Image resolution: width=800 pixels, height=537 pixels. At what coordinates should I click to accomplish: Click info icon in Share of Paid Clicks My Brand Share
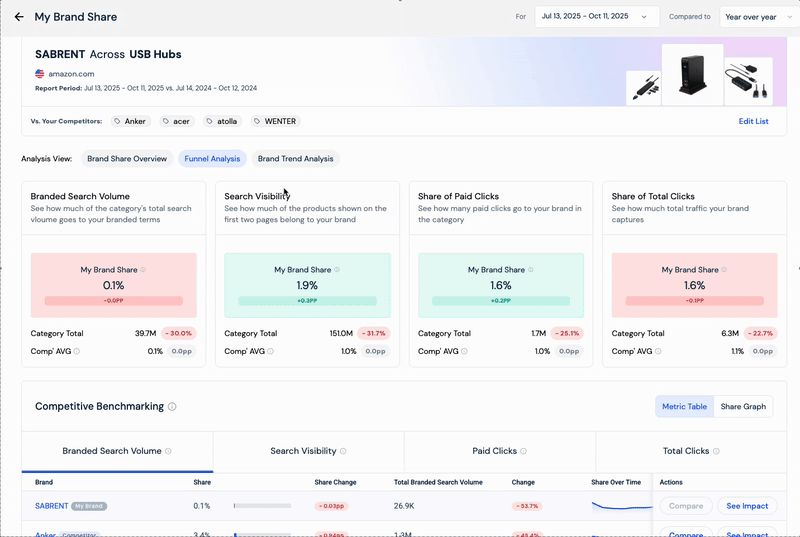pyautogui.click(x=531, y=270)
